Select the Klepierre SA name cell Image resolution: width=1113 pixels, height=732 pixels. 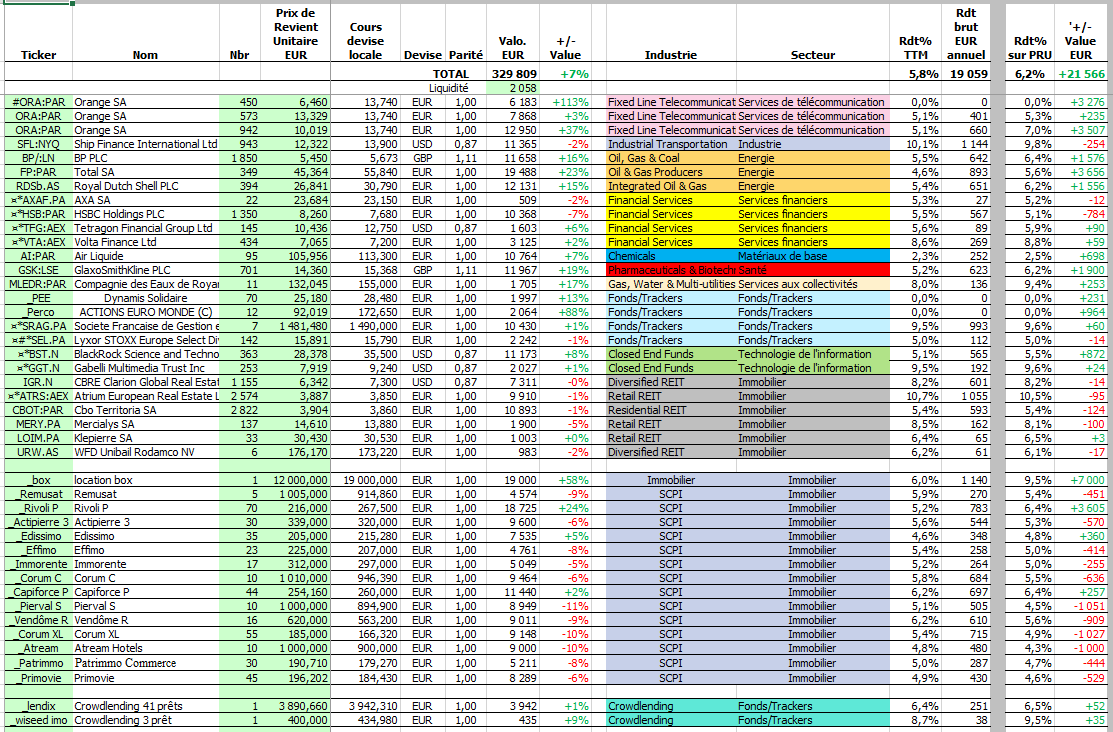point(146,438)
